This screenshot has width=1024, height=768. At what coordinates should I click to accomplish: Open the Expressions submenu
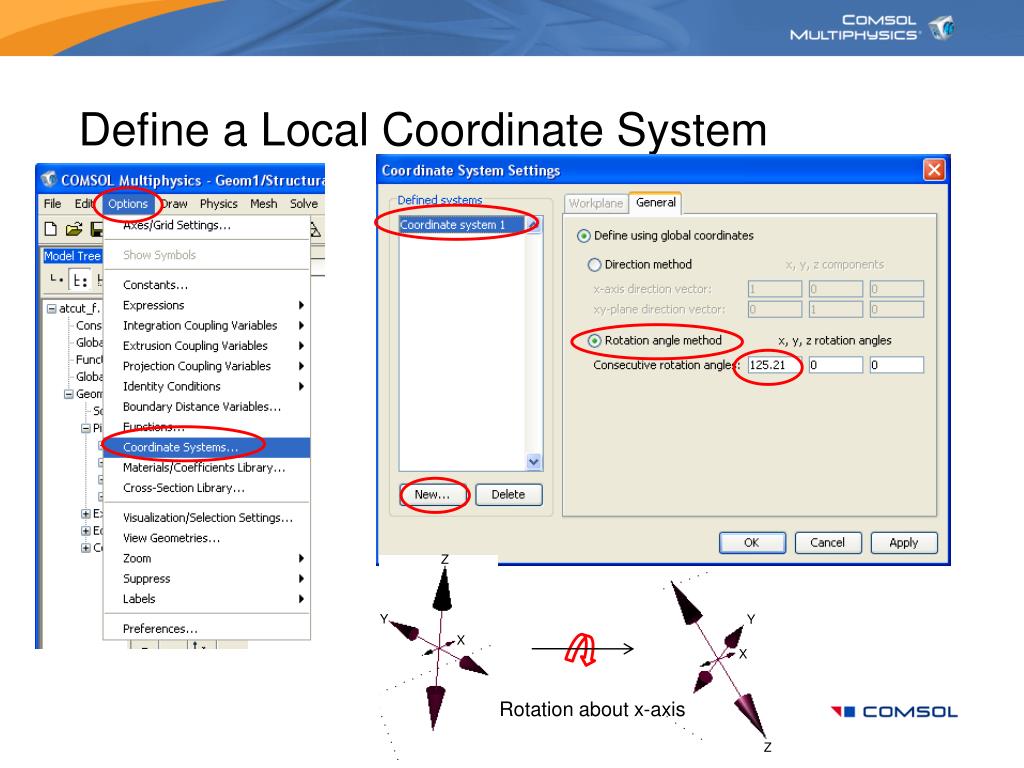click(x=206, y=305)
